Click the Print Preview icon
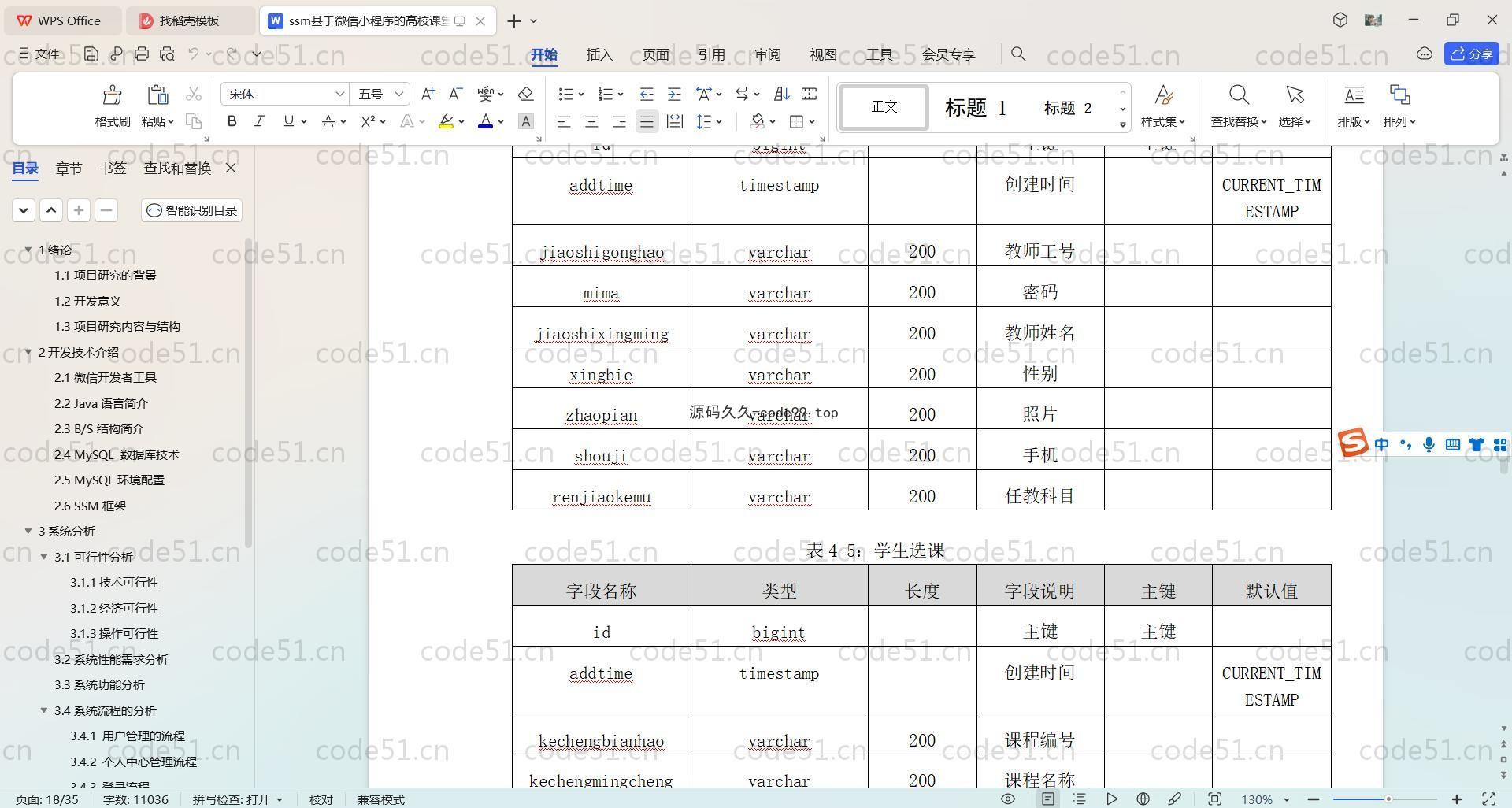 tap(167, 54)
